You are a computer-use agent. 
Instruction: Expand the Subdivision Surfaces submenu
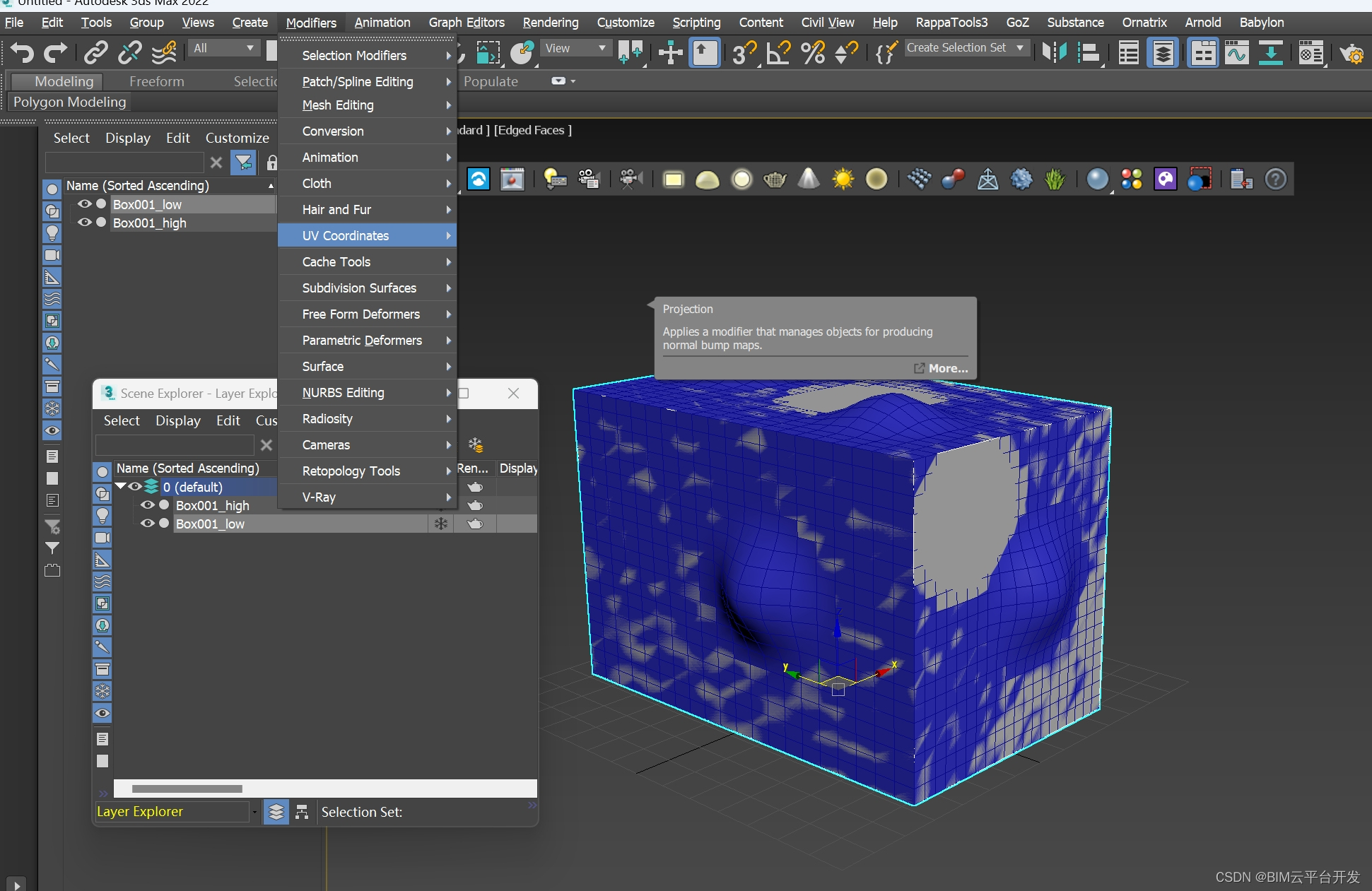pos(367,288)
